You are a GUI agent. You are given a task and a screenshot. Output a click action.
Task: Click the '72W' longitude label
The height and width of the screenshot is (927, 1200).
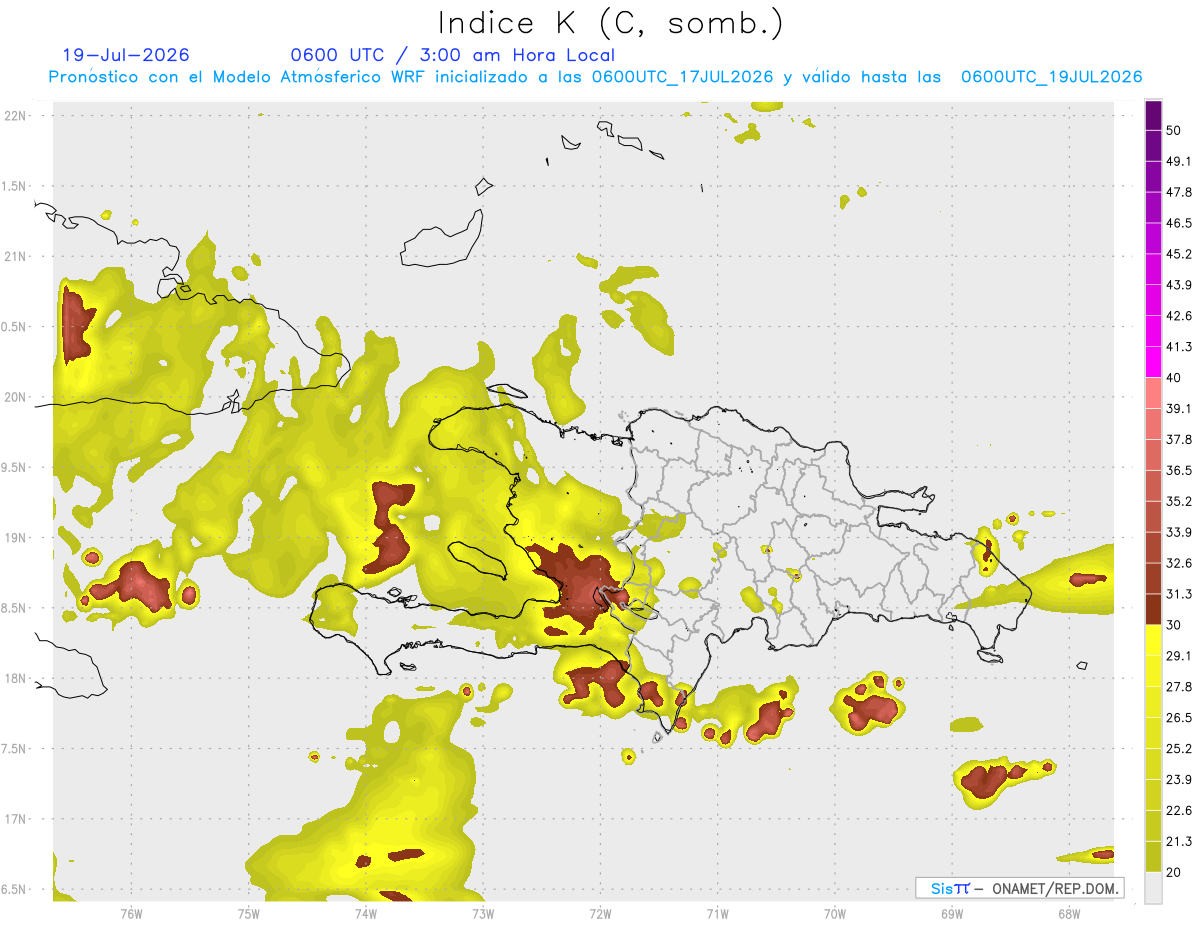(600, 913)
